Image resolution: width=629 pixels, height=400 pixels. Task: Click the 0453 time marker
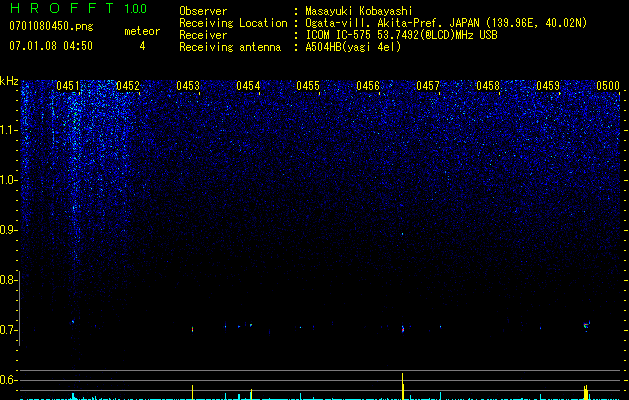point(188,86)
